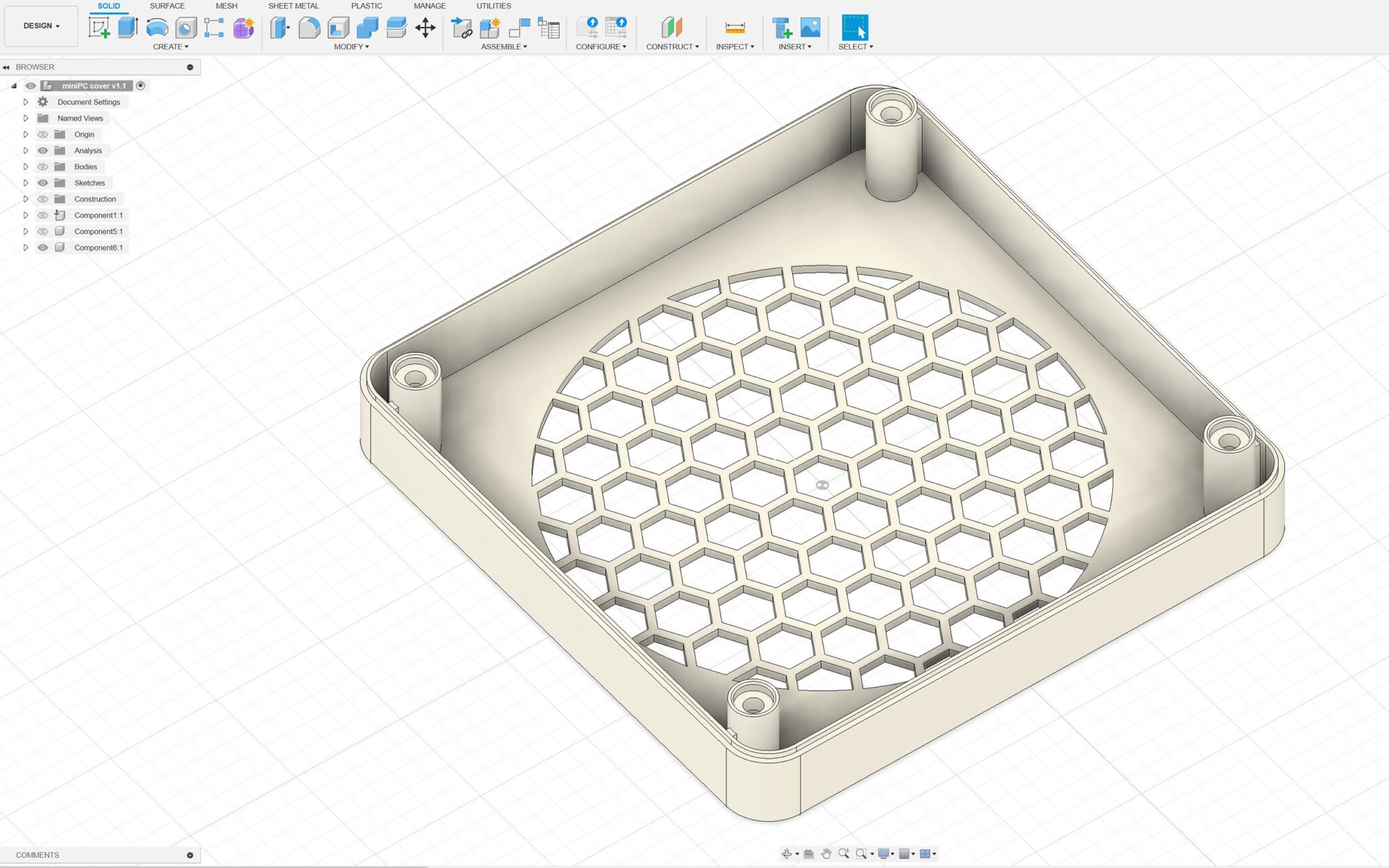Click the Measure ruler icon
Screen dimensions: 1389x868
click(x=735, y=28)
